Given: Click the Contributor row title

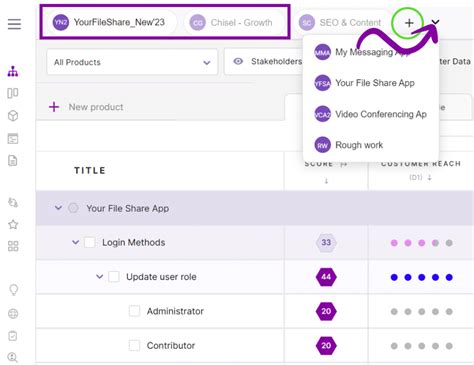Looking at the screenshot, I should tap(171, 346).
